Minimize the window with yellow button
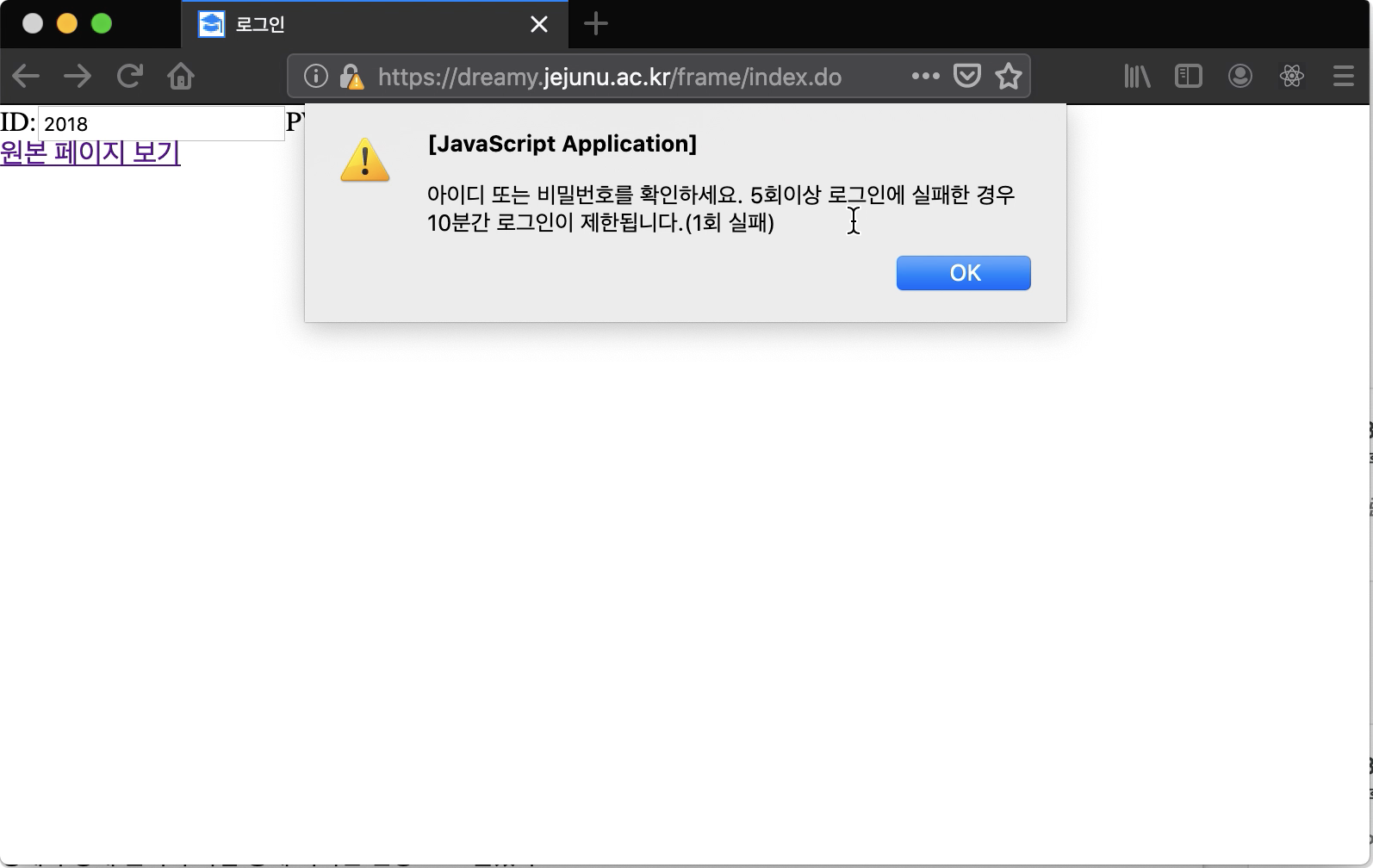This screenshot has width=1373, height=868. (67, 23)
